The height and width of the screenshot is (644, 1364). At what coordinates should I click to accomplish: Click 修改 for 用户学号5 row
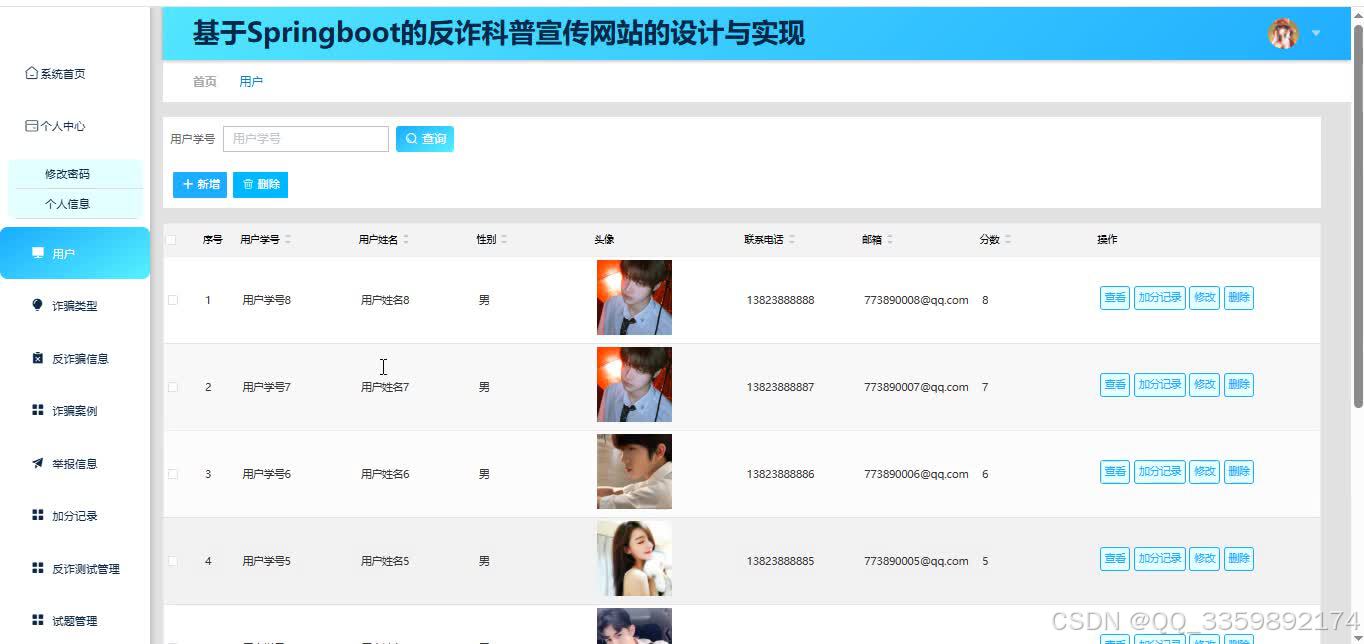pyautogui.click(x=1204, y=559)
